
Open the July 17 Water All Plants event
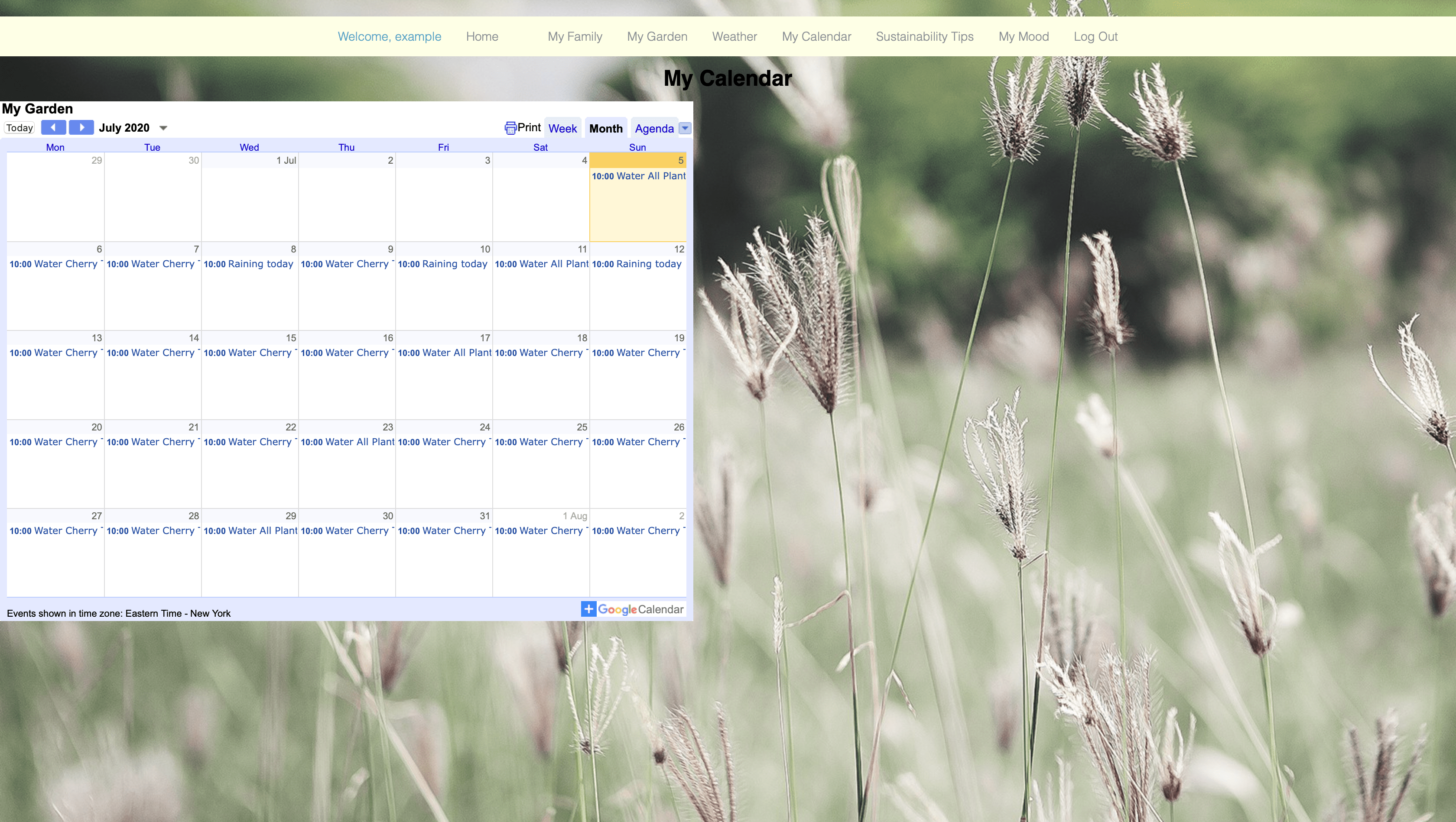pyautogui.click(x=444, y=353)
